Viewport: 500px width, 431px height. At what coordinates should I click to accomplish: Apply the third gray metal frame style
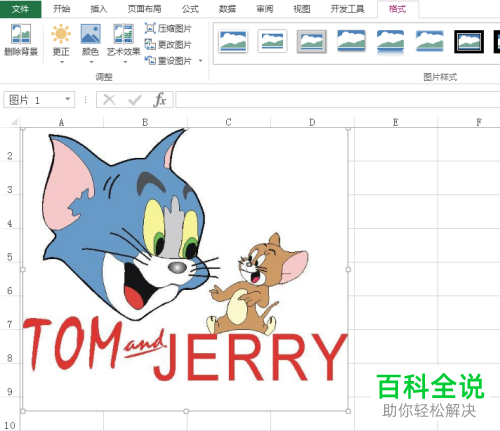coord(312,41)
